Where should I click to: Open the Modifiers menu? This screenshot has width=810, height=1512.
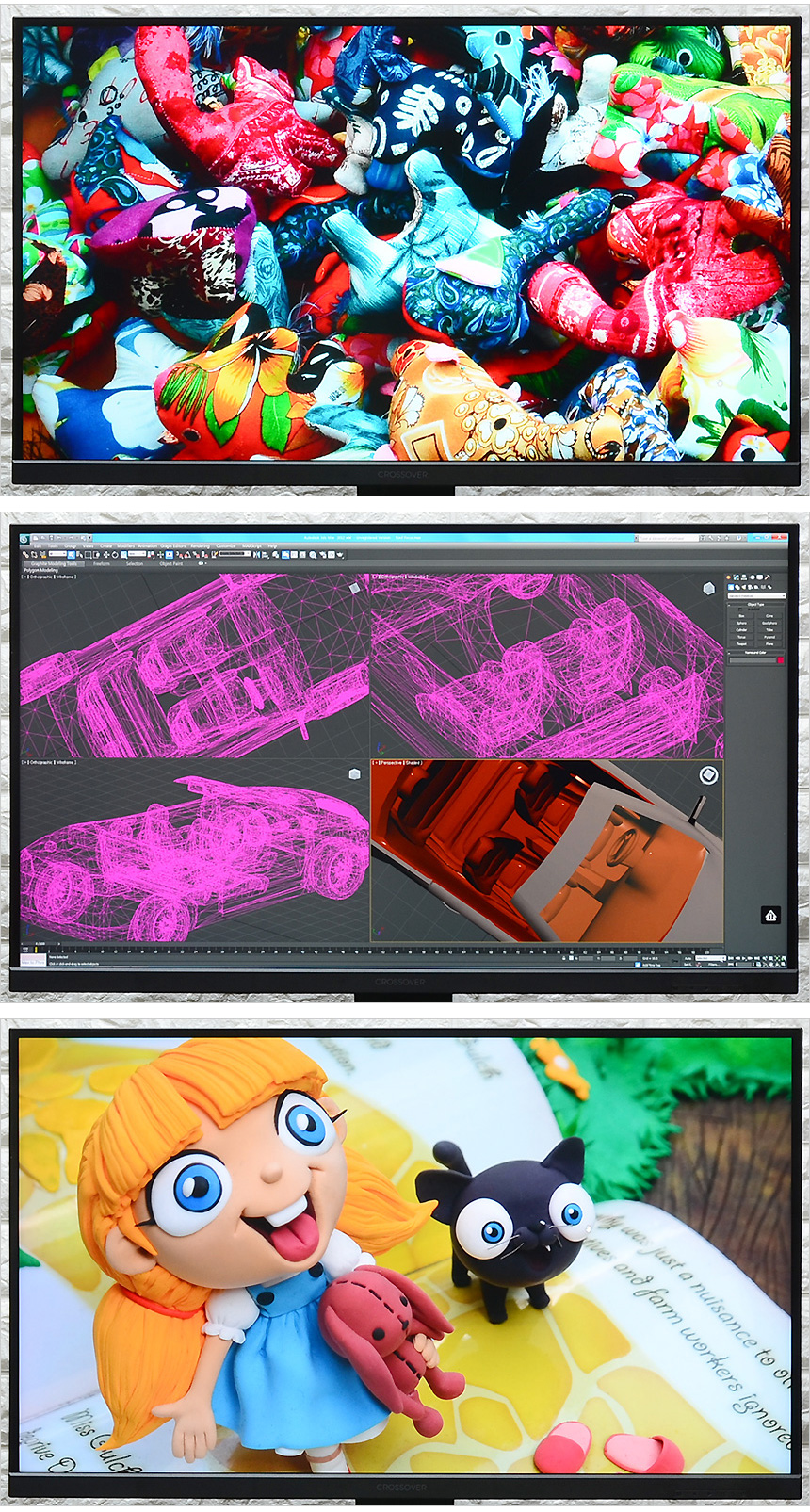(x=125, y=545)
